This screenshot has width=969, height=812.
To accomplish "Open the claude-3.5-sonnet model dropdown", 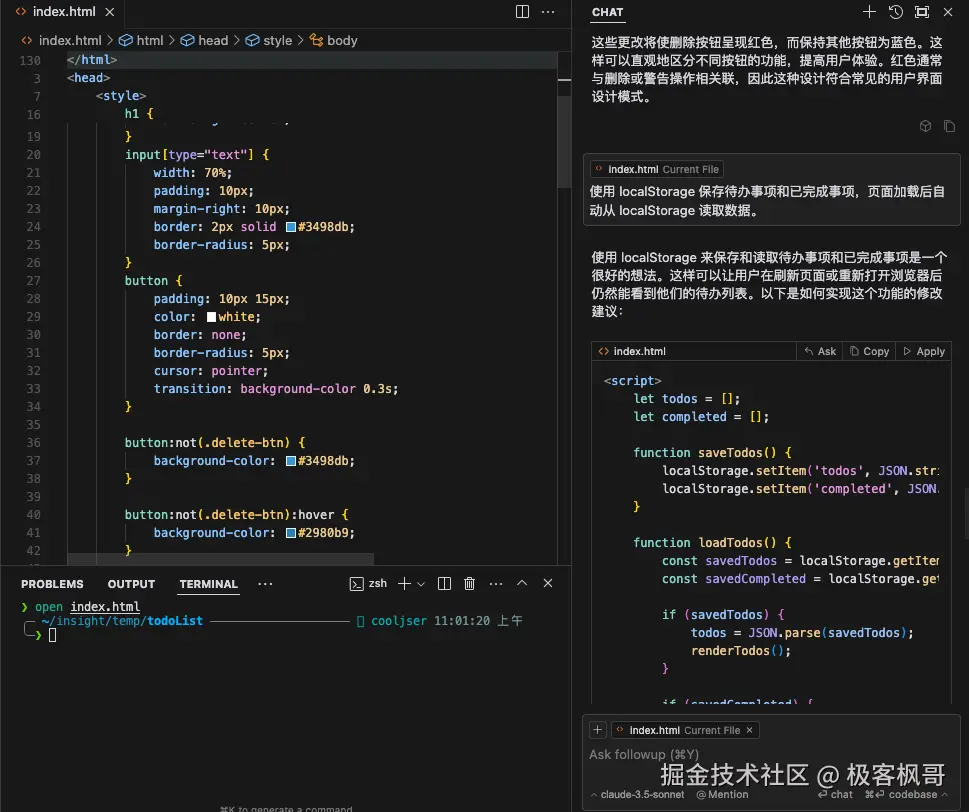I will click(x=637, y=795).
